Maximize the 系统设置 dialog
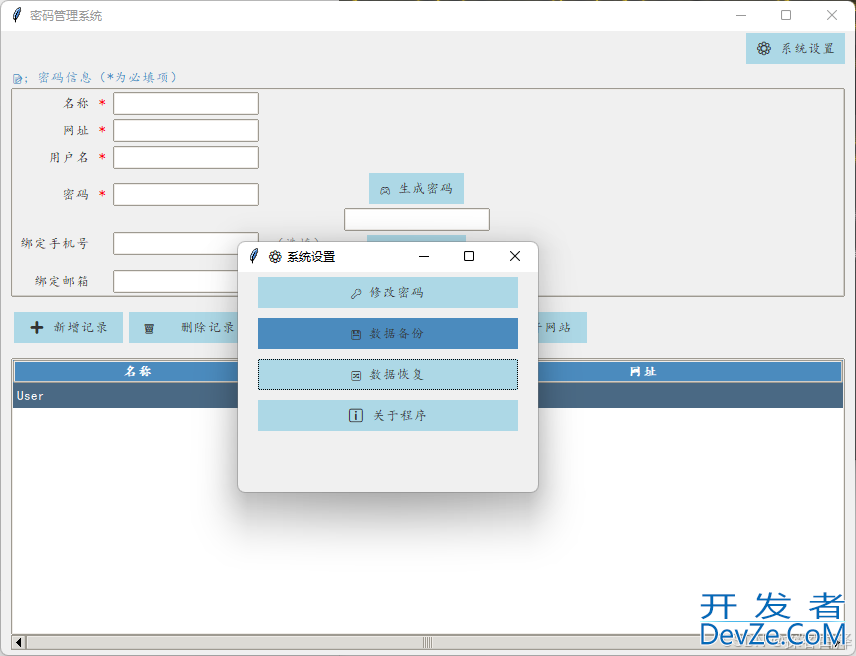856x656 pixels. (x=469, y=256)
